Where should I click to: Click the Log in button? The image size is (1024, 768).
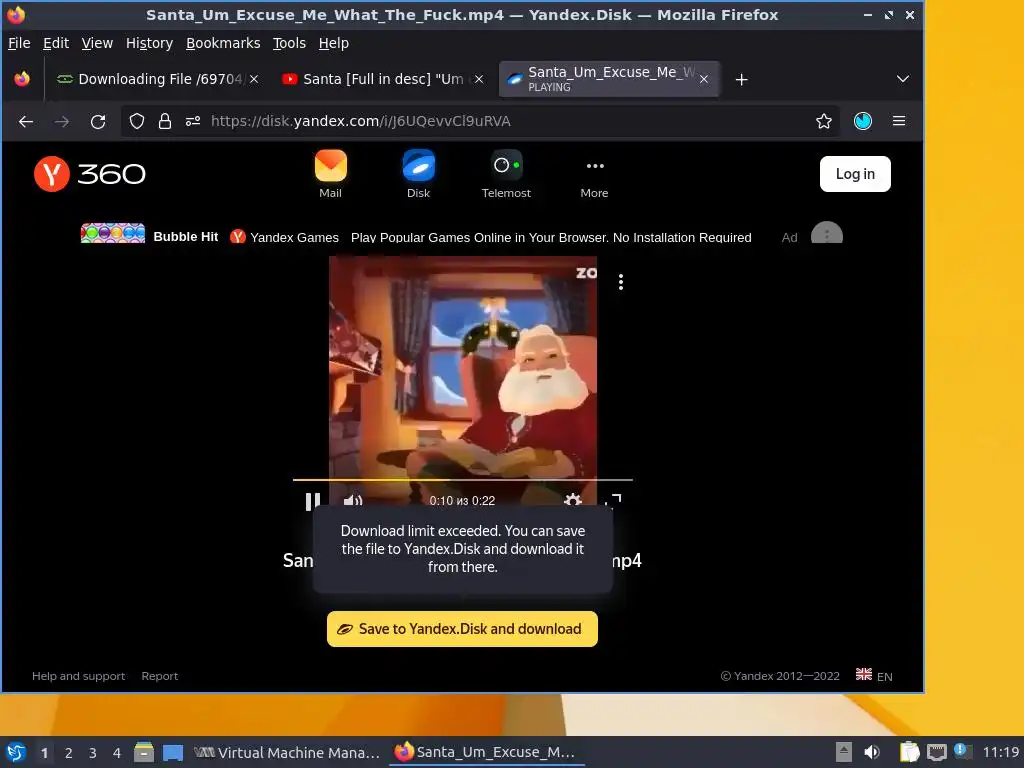tap(855, 174)
